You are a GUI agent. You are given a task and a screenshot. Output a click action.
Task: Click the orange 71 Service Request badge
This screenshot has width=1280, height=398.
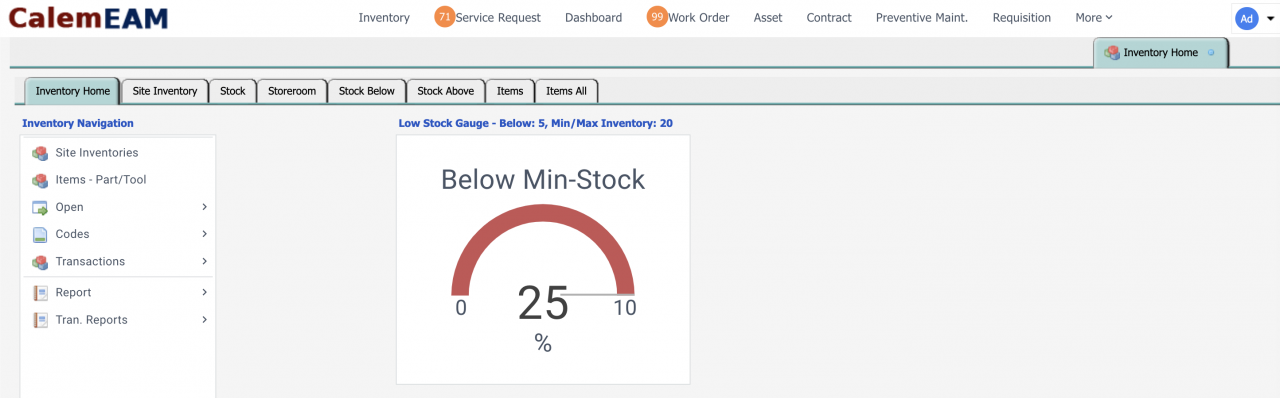(x=444, y=17)
